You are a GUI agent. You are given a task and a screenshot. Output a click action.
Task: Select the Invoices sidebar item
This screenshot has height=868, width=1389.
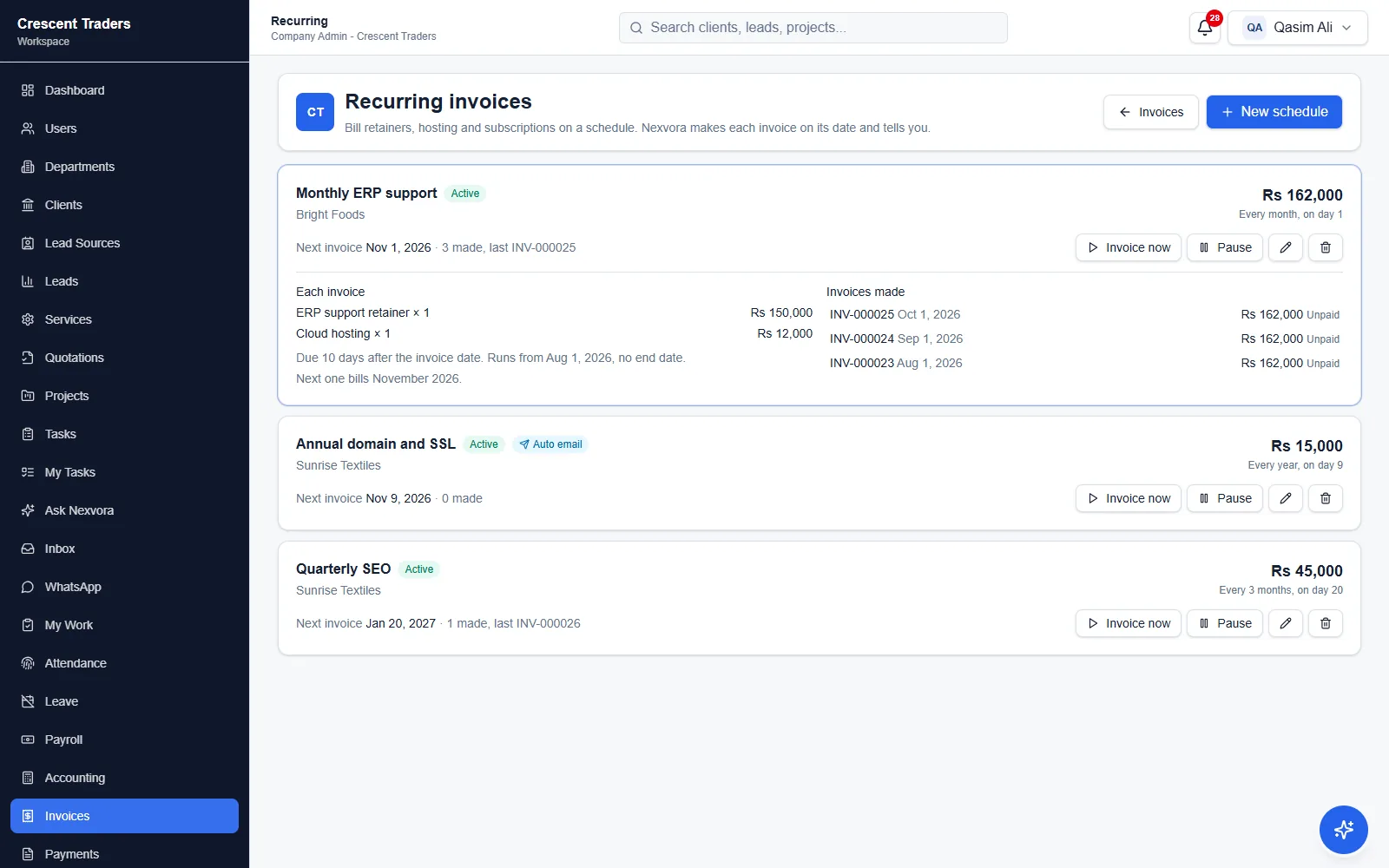pos(124,816)
